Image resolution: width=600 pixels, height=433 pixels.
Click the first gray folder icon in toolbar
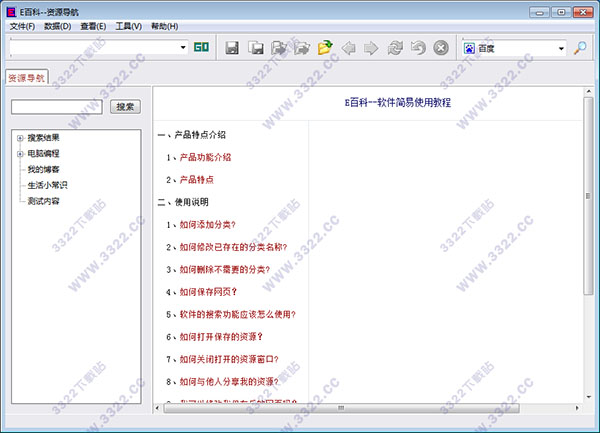click(279, 48)
